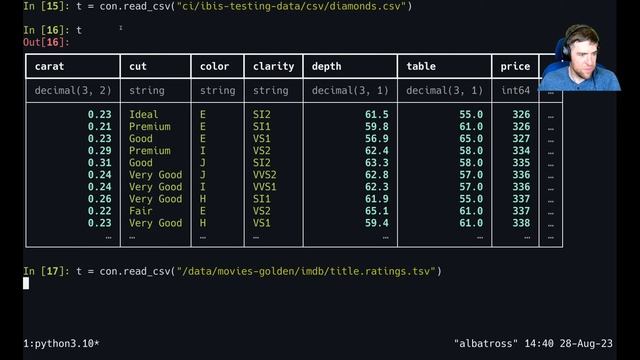Click the VVS2 clarity cell

[x=264, y=175]
